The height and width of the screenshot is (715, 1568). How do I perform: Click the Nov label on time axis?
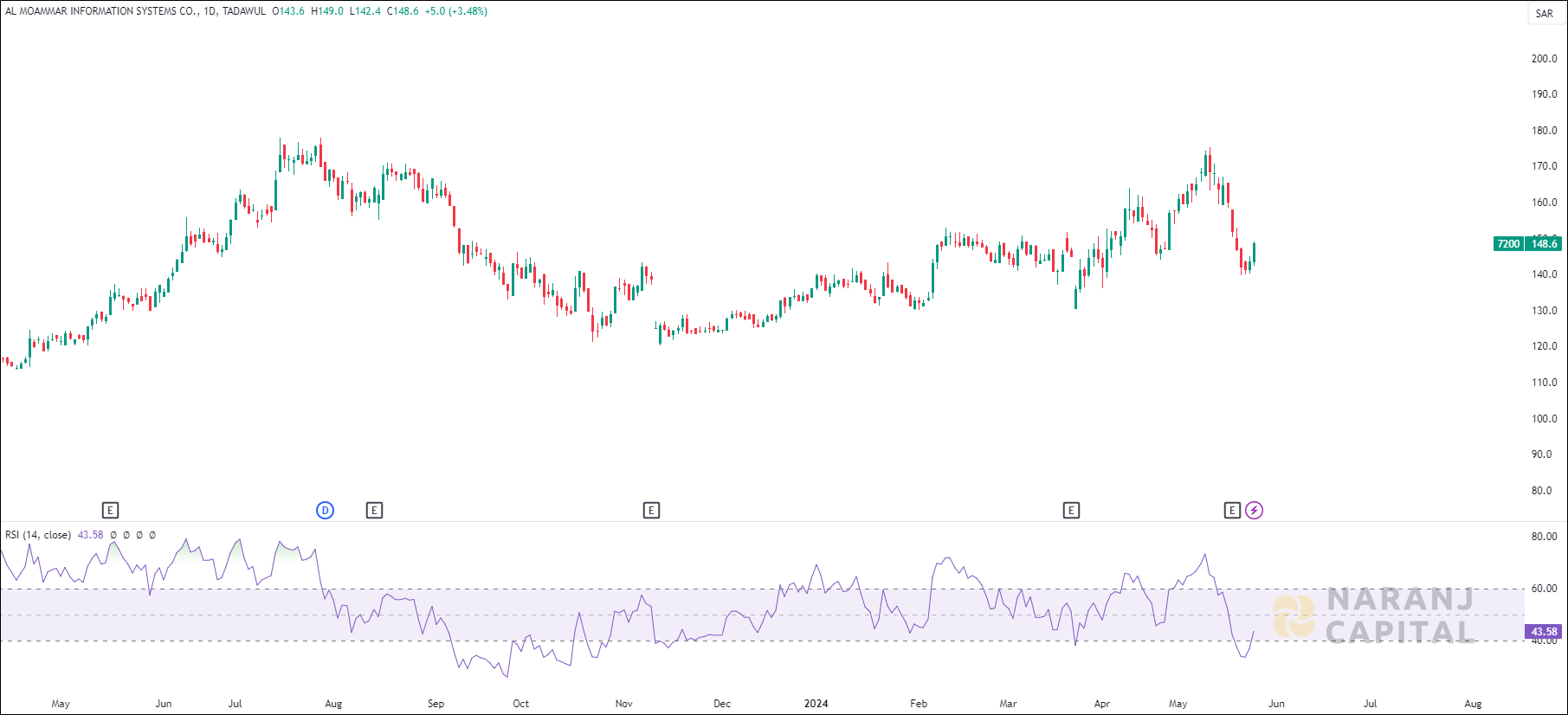[x=623, y=704]
